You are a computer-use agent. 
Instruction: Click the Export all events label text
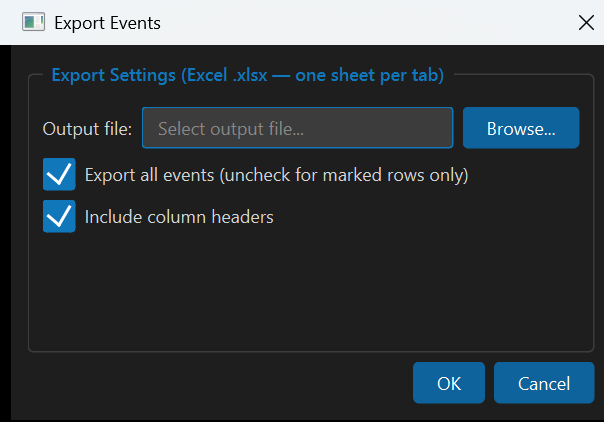[276, 175]
